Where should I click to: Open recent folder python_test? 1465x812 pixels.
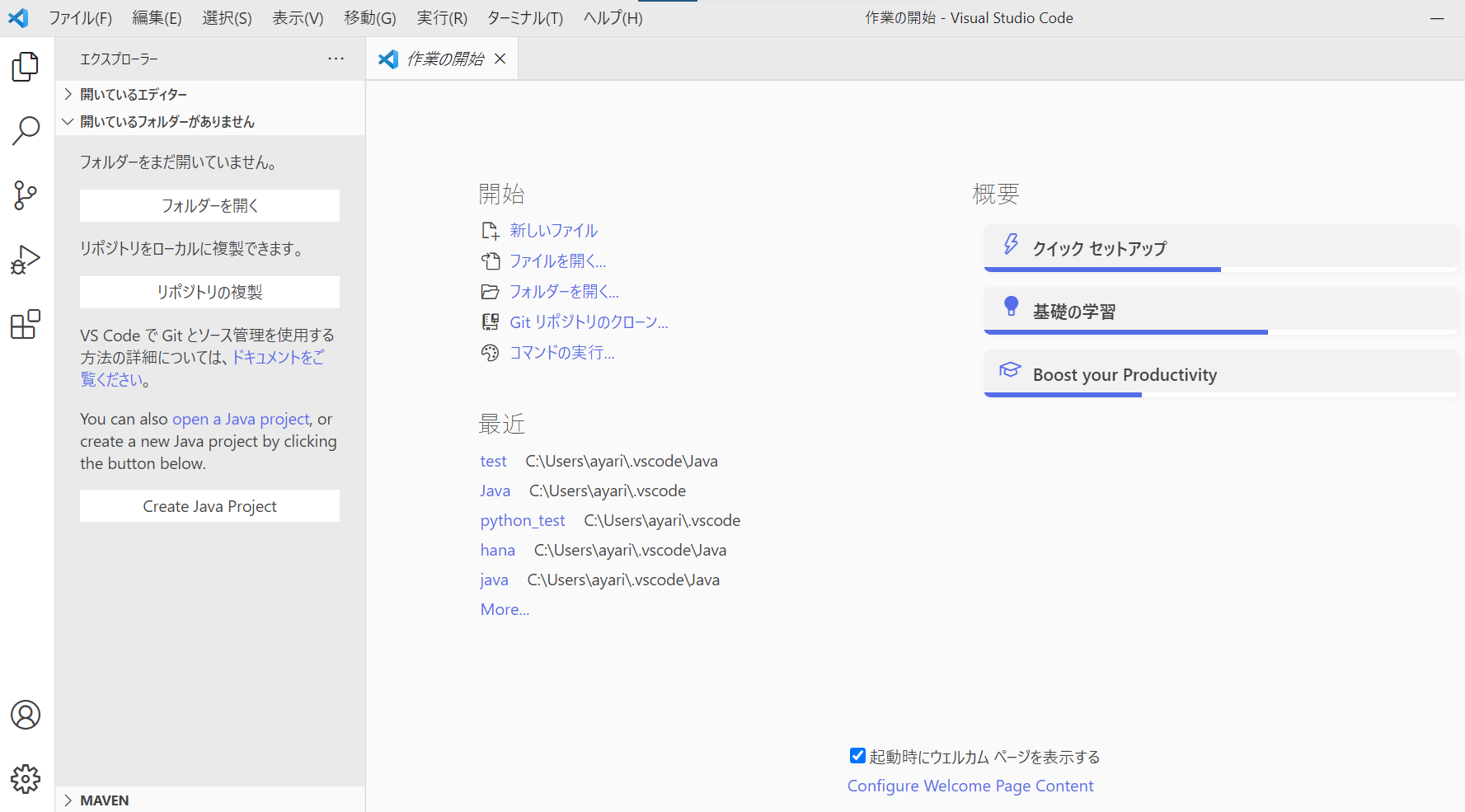coord(523,520)
